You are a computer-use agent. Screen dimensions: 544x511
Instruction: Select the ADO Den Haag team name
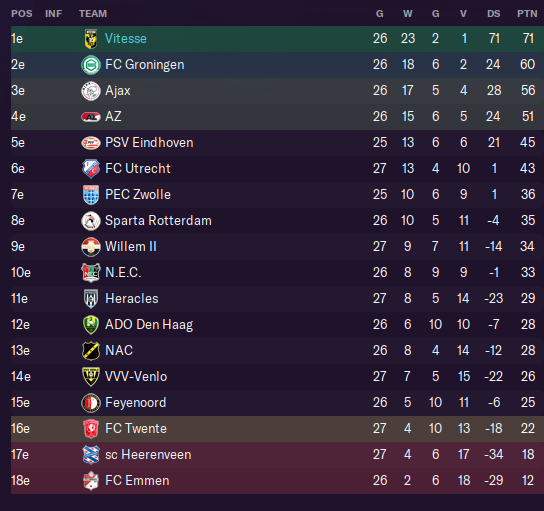coord(149,325)
